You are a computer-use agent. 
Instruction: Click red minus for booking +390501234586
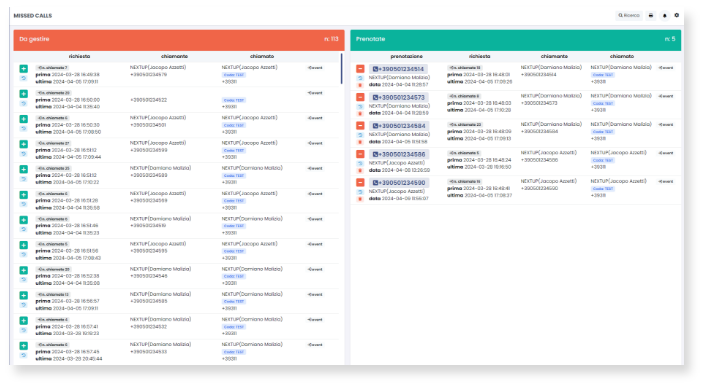tap(360, 154)
